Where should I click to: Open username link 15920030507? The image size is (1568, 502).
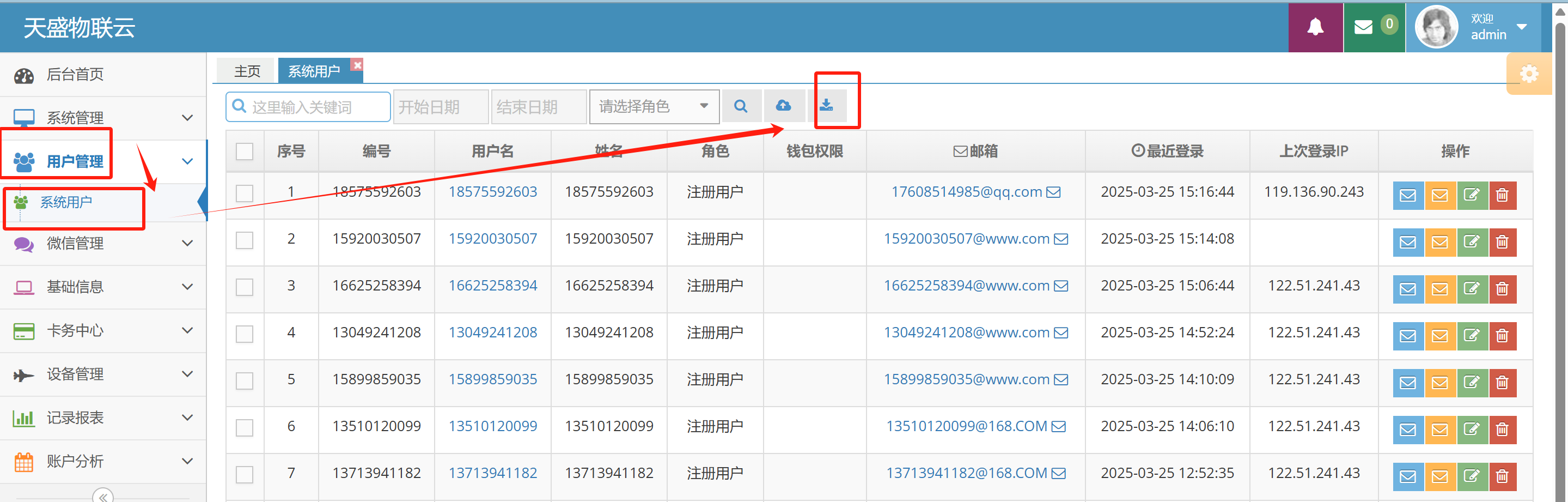[x=492, y=239]
